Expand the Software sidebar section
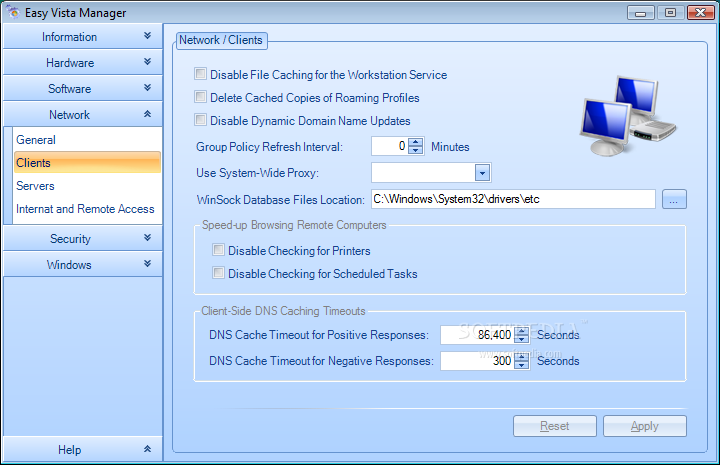Screen dimensions: 720x465 coord(83,88)
